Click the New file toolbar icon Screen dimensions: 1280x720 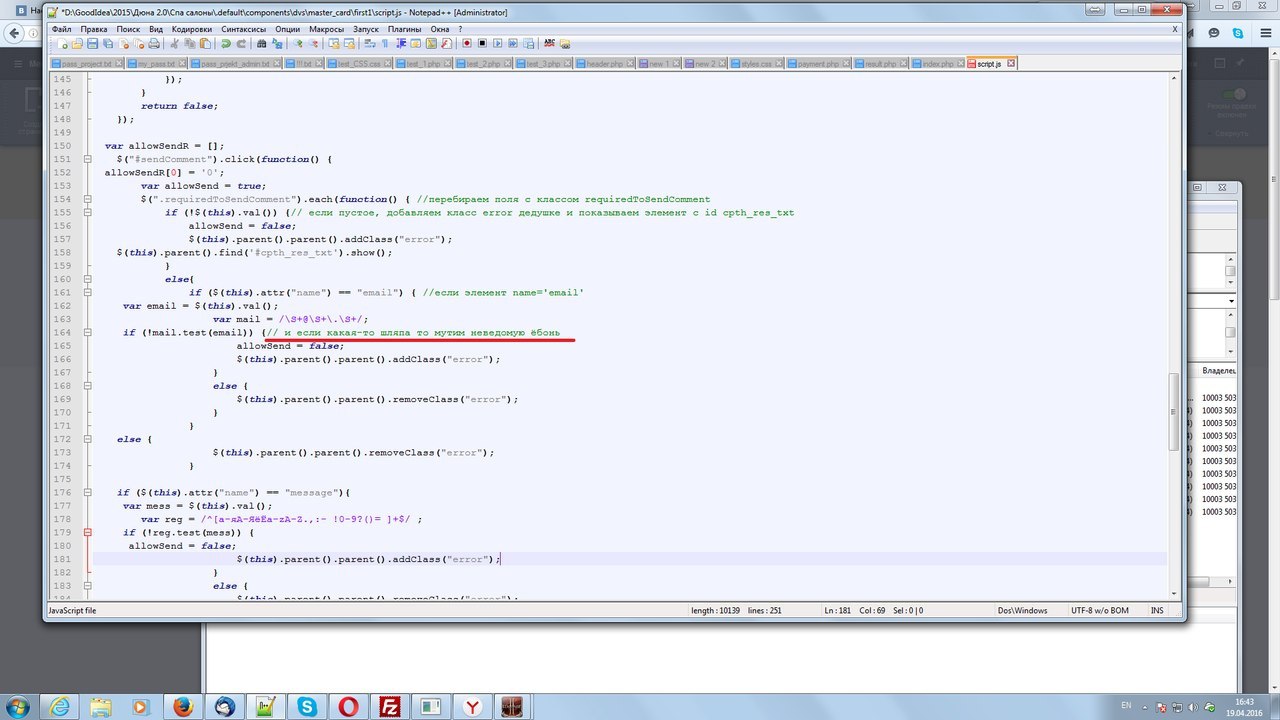64,44
